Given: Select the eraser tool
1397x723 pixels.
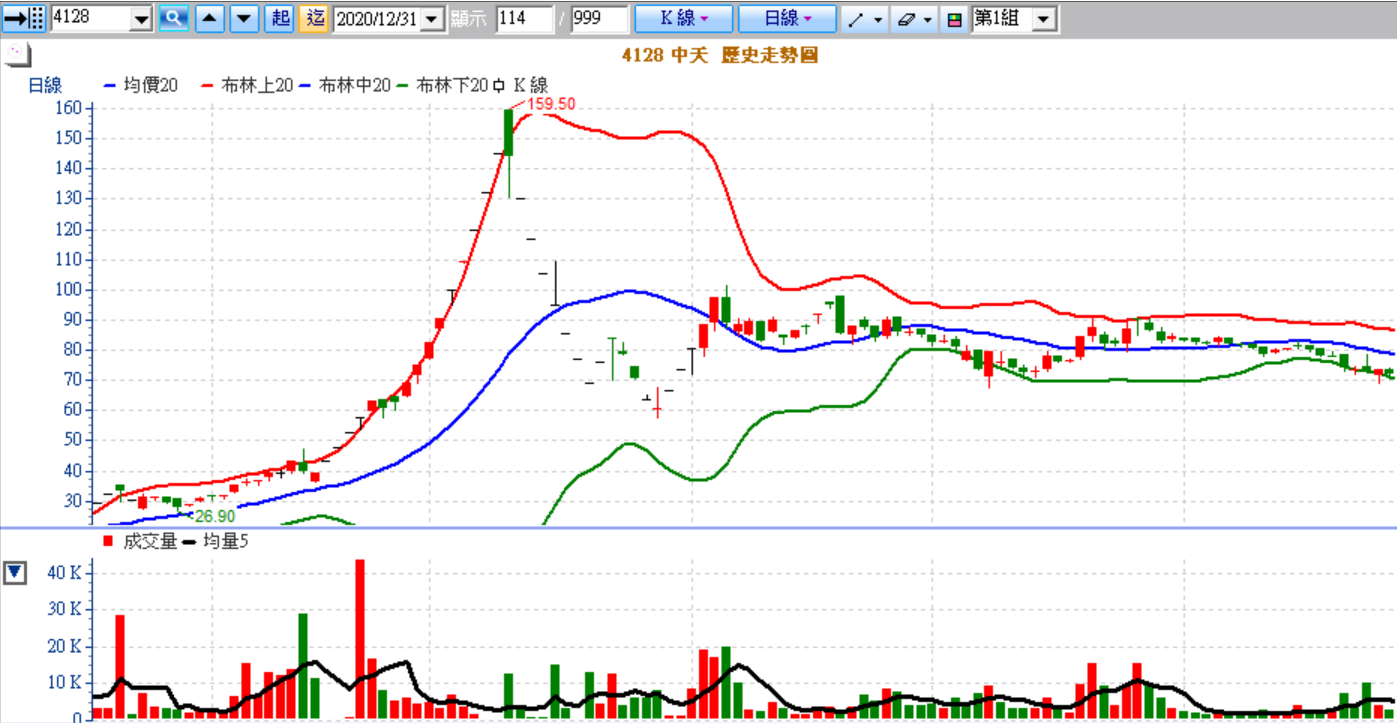Looking at the screenshot, I should point(907,19).
